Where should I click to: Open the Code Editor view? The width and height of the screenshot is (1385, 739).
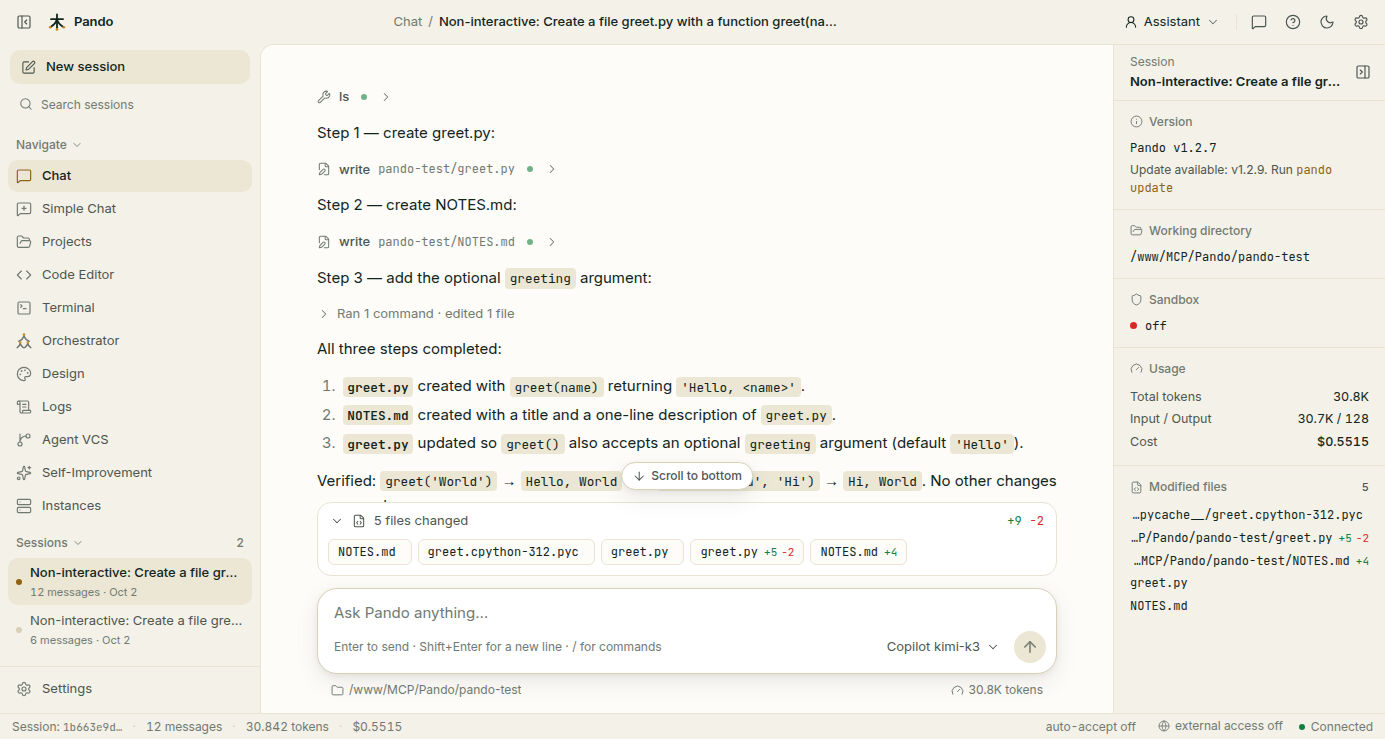coord(130,275)
